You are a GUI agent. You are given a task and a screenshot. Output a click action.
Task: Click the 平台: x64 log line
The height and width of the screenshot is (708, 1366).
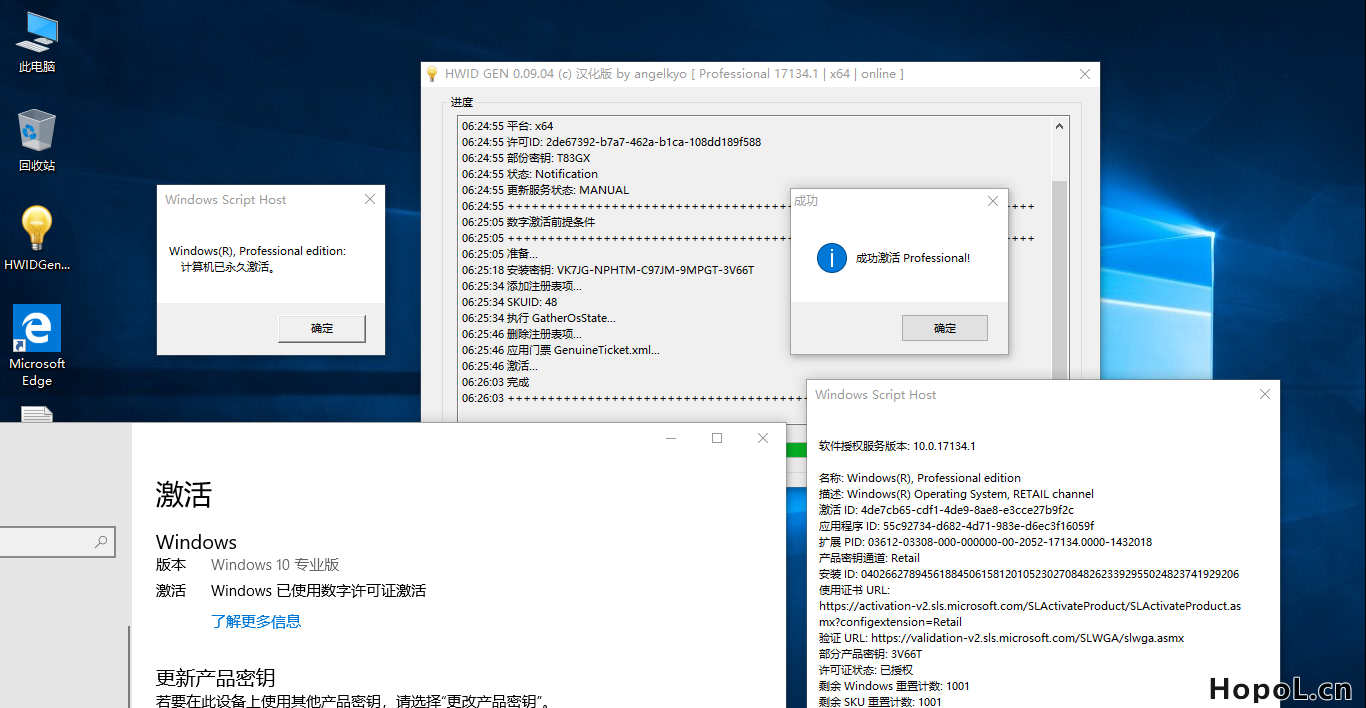point(507,126)
